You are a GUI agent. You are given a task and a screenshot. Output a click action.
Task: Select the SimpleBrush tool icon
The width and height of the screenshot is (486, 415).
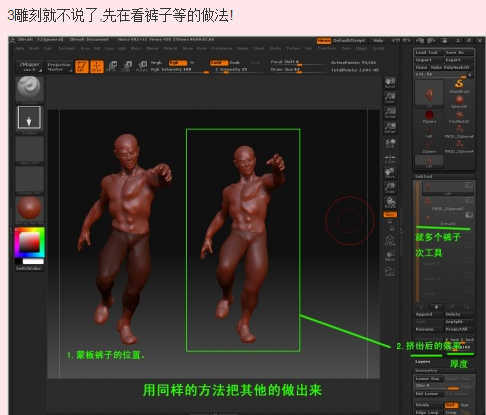pyautogui.click(x=459, y=85)
